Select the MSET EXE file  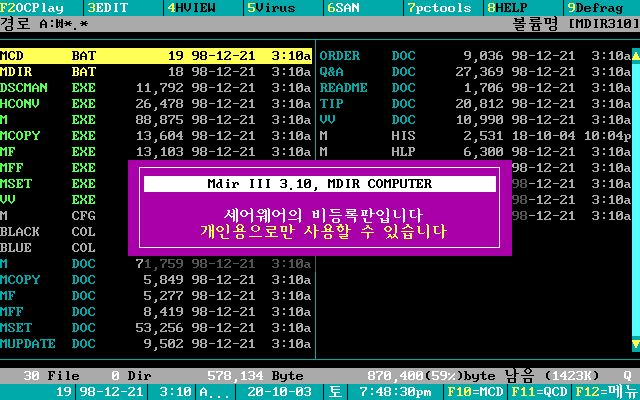pyautogui.click(x=64, y=184)
